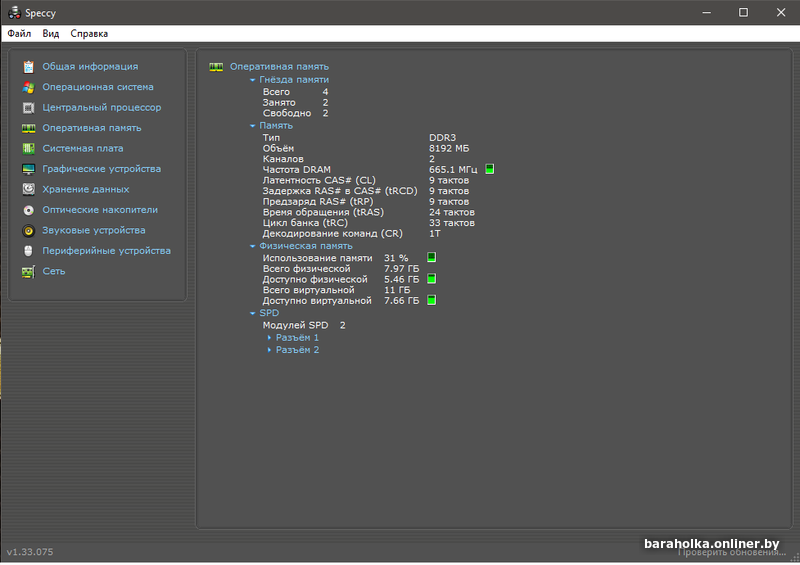Click the Хранение данных hard drive icon
Image resolution: width=800 pixels, height=565 pixels.
click(x=29, y=189)
